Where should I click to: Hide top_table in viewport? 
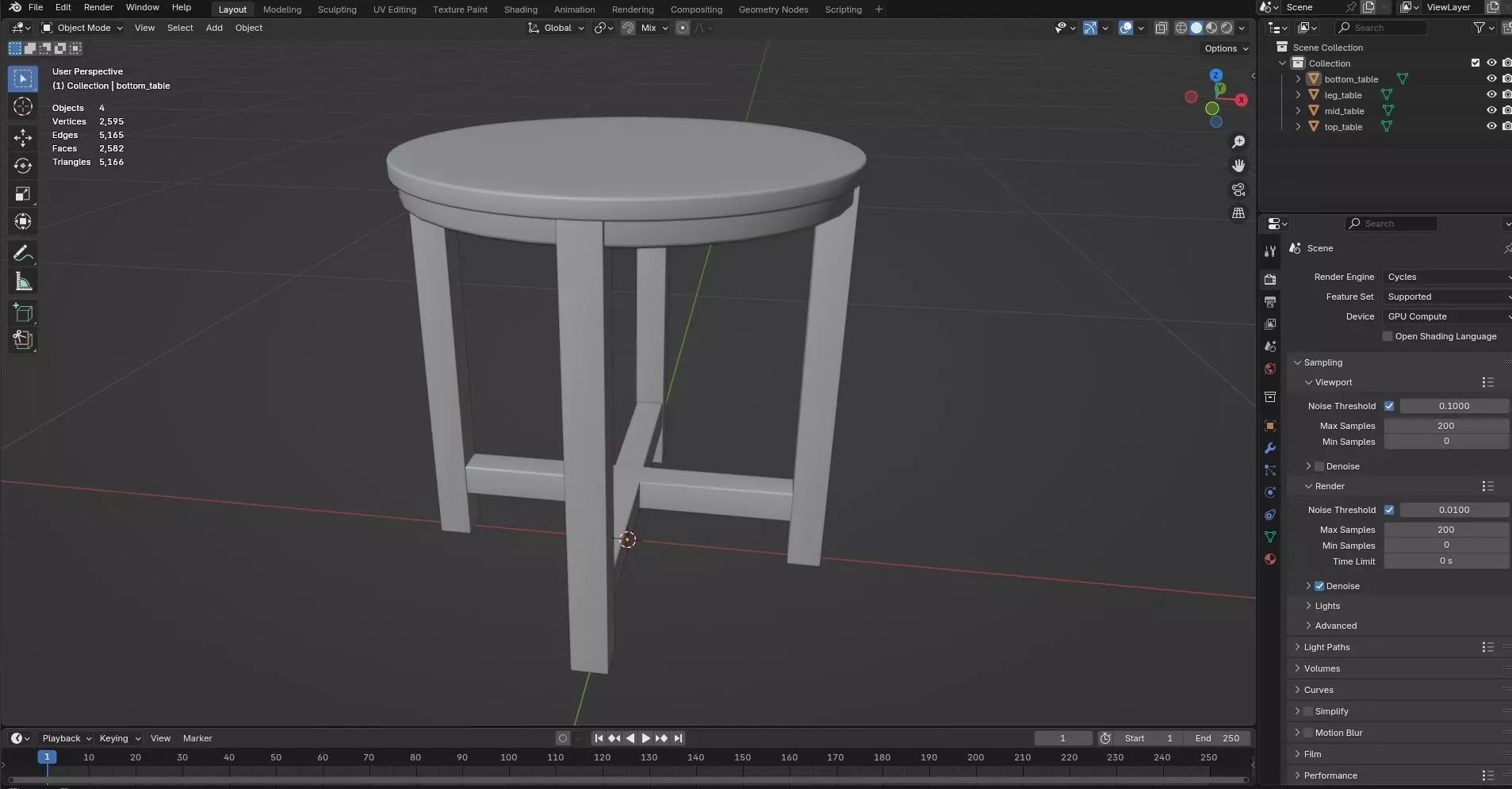tap(1491, 126)
